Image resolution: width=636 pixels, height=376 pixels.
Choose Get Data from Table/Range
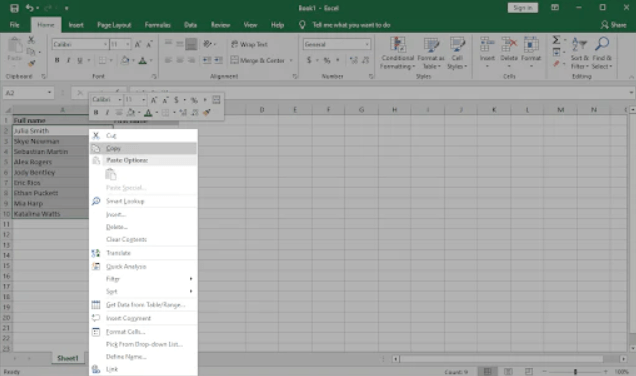click(144, 305)
